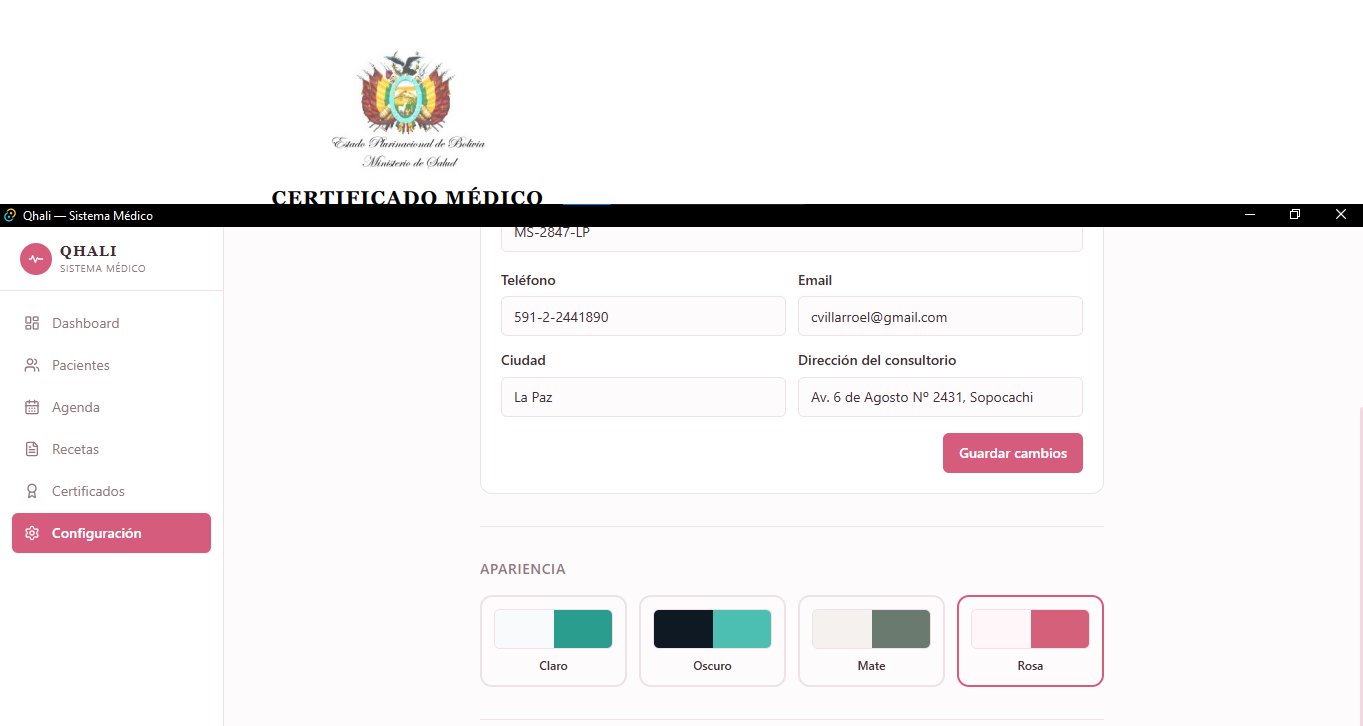This screenshot has width=1363, height=726.
Task: Click the Pacientes people icon
Action: (x=32, y=365)
